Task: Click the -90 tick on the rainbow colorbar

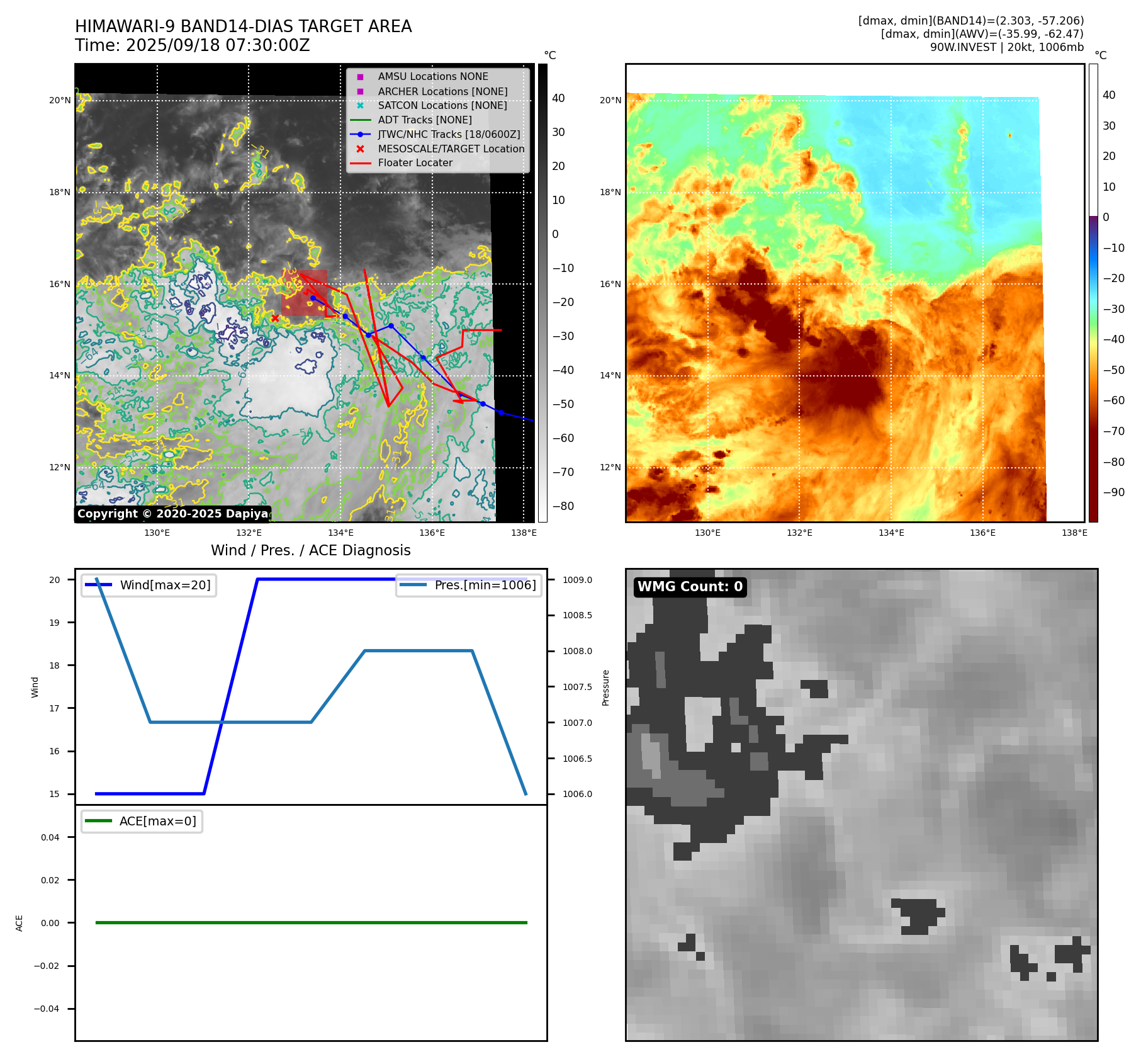Action: (1113, 492)
